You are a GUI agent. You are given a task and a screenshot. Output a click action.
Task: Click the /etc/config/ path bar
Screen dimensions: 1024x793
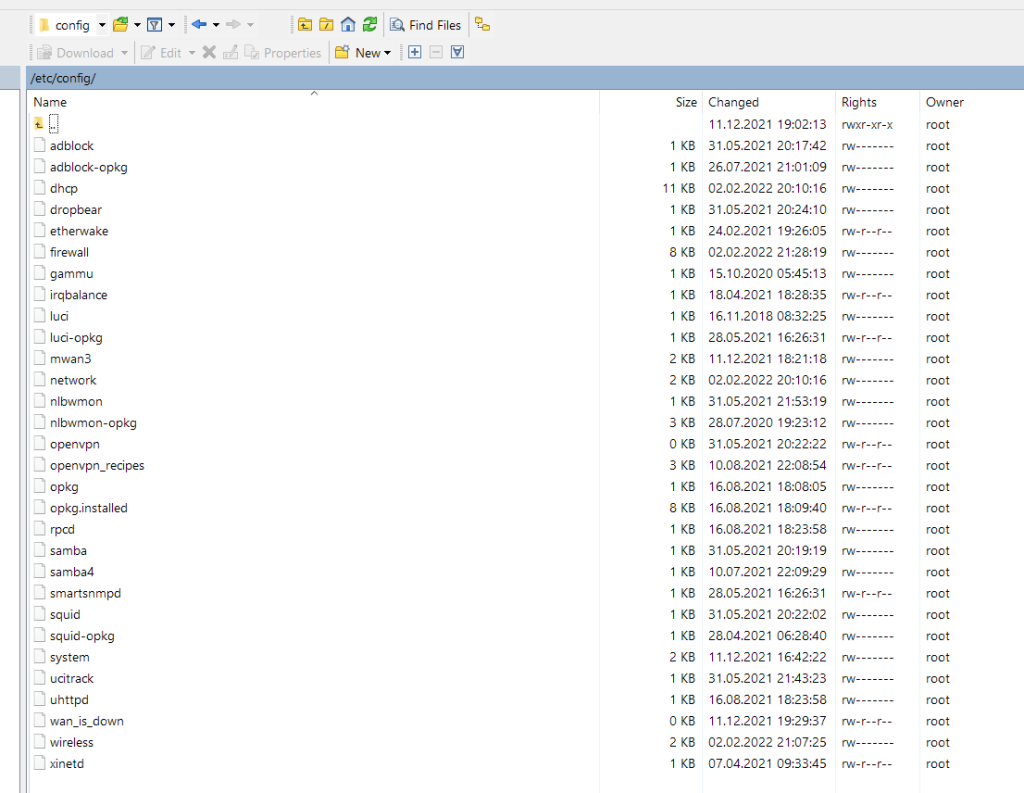[525, 78]
